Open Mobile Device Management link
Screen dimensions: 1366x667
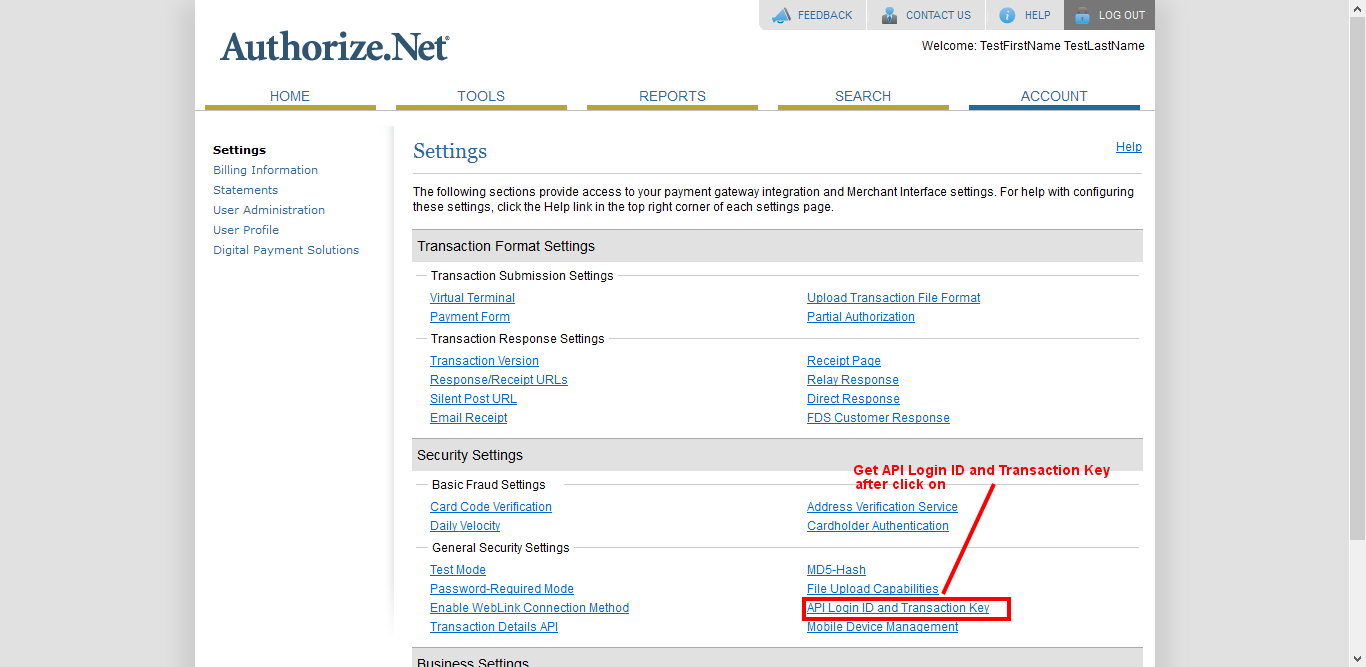tap(882, 627)
